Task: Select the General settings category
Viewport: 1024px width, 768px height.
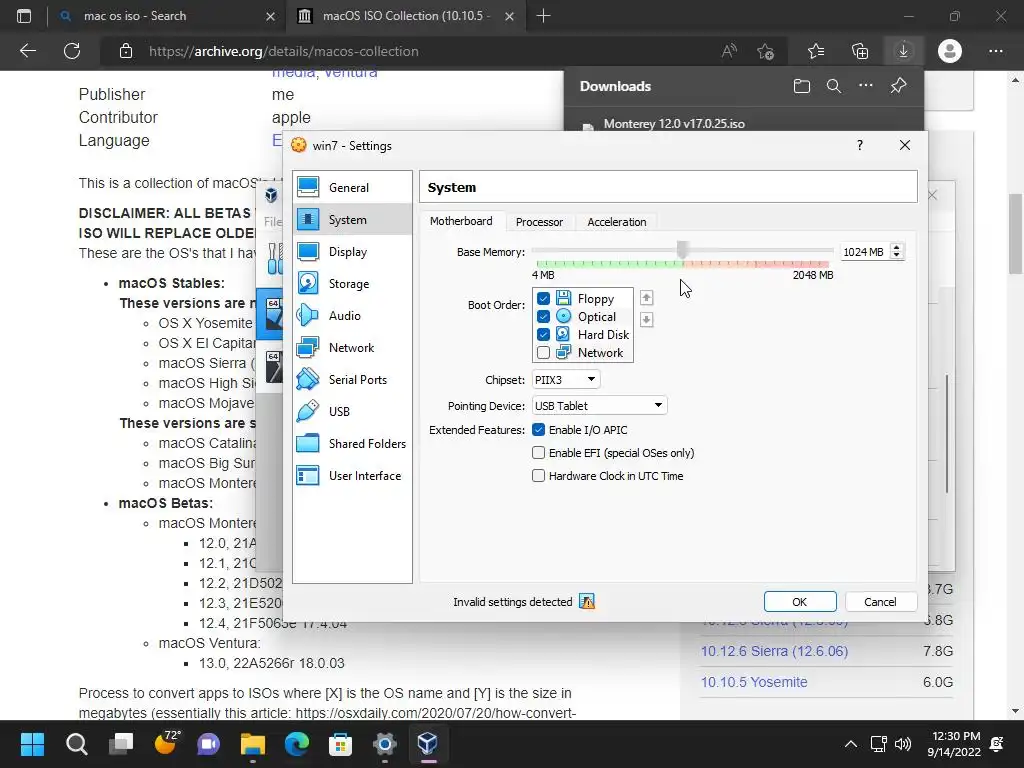Action: 353,187
